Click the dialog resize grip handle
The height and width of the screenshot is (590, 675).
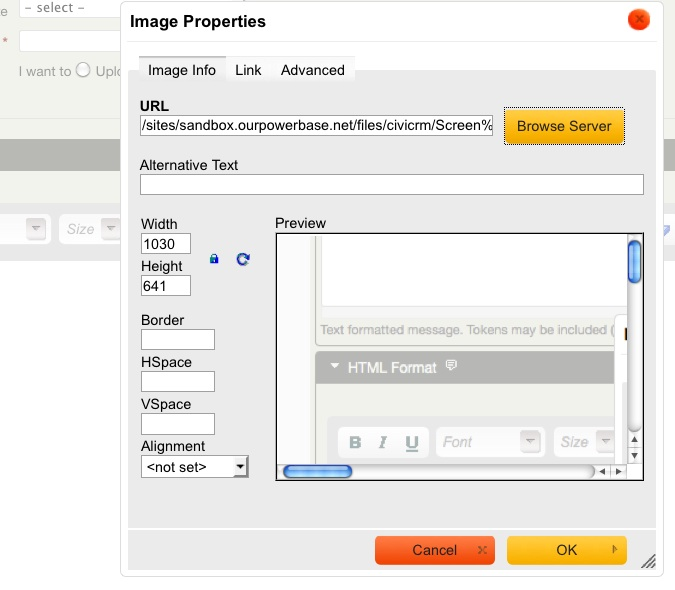click(647, 561)
